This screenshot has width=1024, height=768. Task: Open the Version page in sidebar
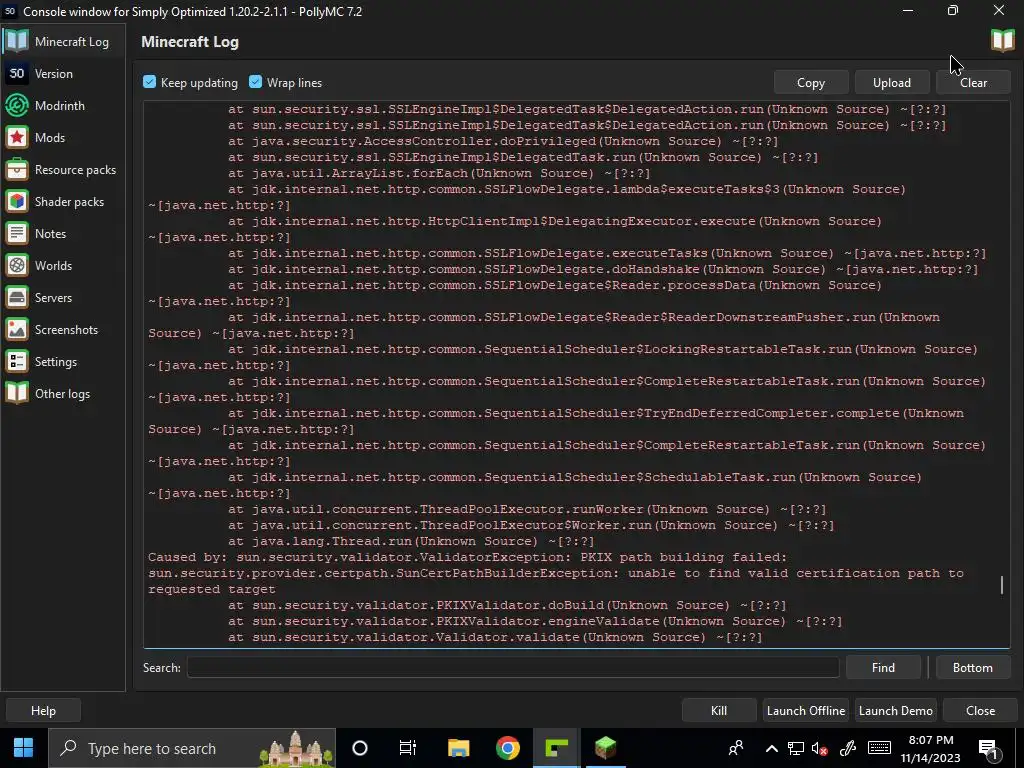coord(63,74)
